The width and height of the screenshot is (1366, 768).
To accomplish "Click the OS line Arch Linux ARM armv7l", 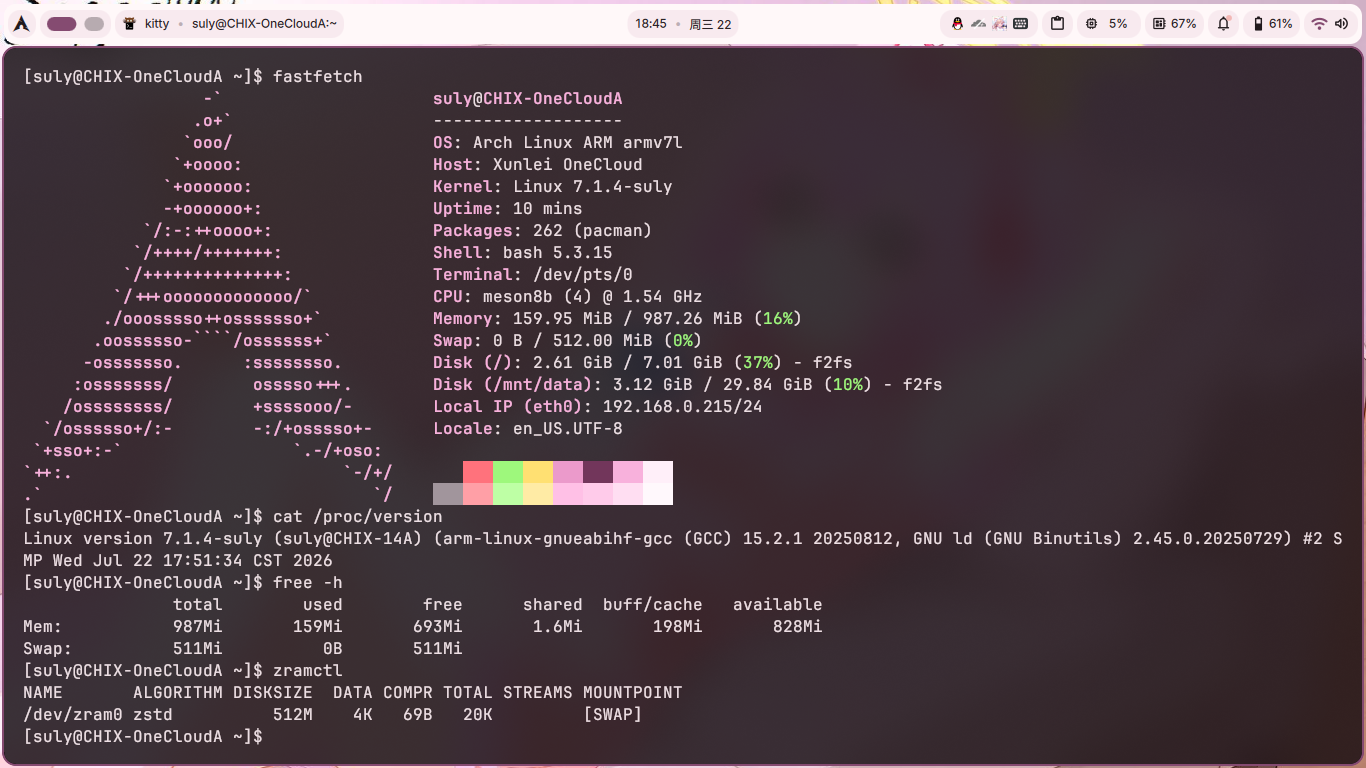I will coord(558,143).
